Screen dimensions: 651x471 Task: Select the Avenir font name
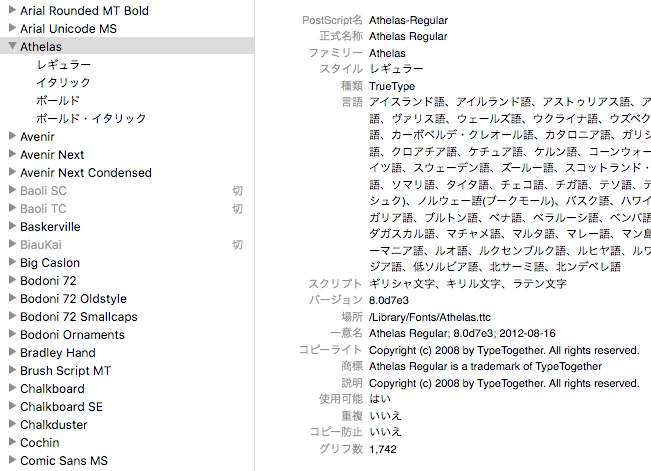(37, 137)
